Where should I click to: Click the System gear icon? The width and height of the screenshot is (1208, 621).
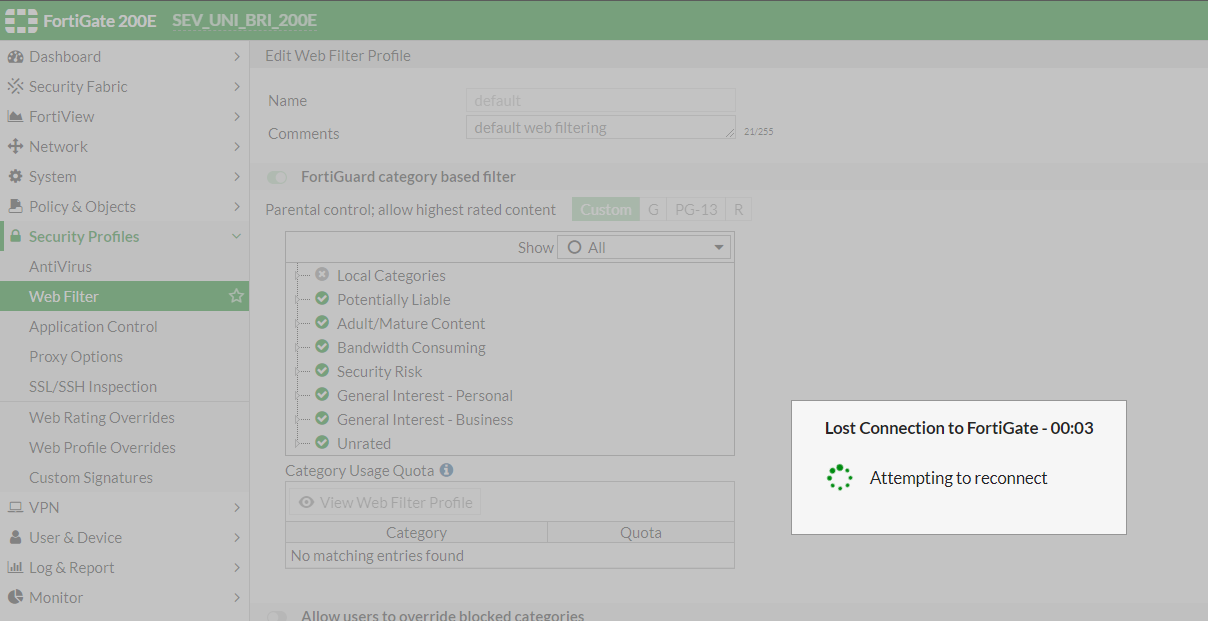click(15, 177)
